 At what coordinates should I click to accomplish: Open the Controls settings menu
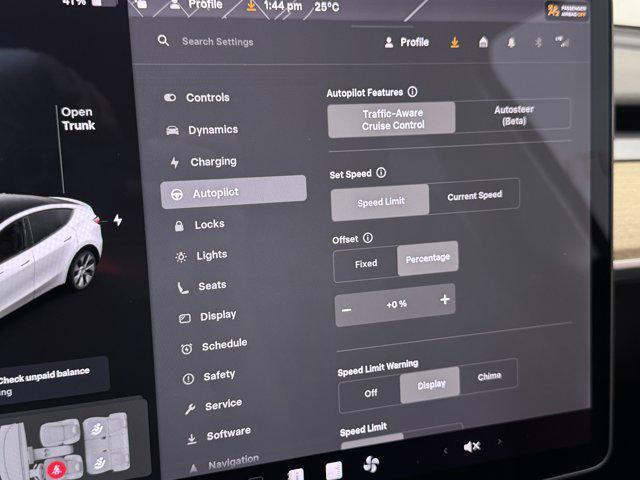207,98
